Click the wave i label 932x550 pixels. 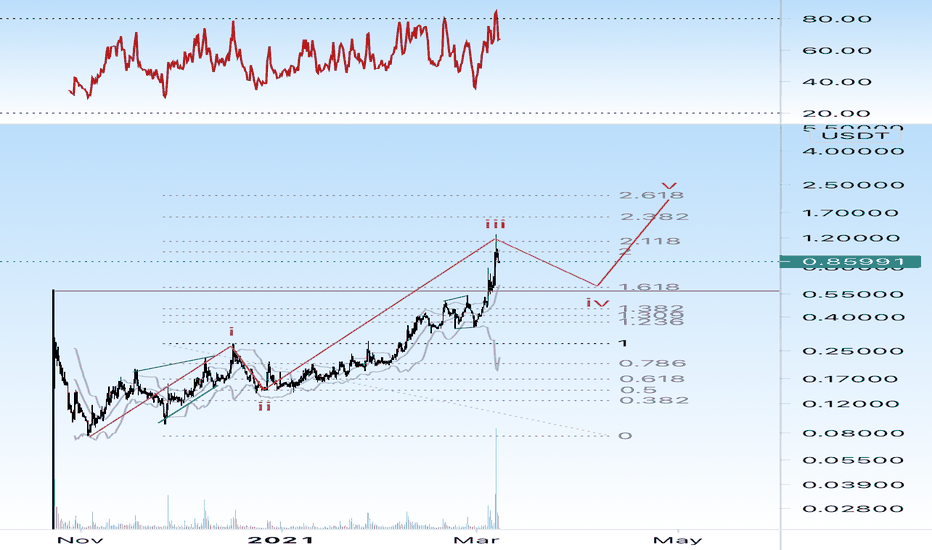232,332
